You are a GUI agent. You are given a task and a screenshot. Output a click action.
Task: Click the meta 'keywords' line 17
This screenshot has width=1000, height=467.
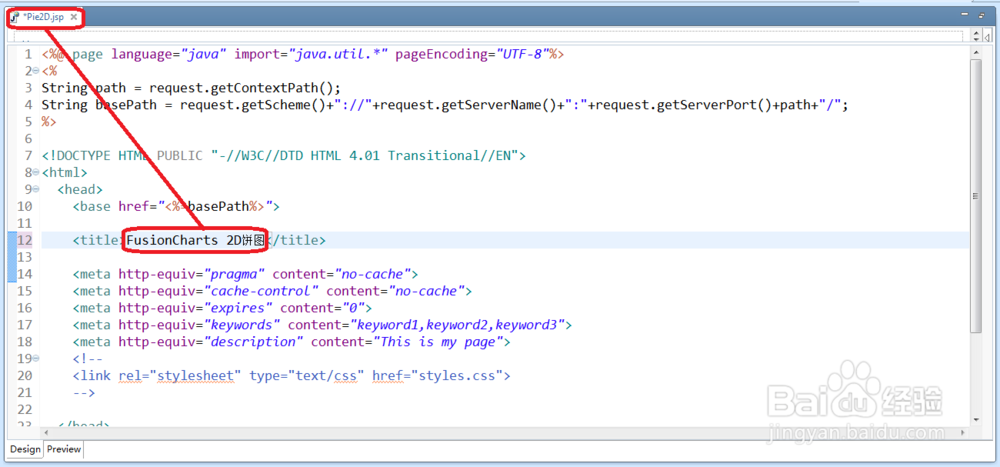point(322,325)
